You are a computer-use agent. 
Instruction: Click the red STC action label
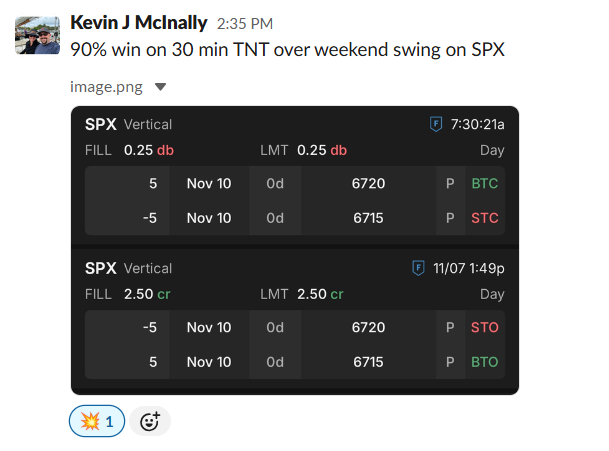click(x=485, y=218)
